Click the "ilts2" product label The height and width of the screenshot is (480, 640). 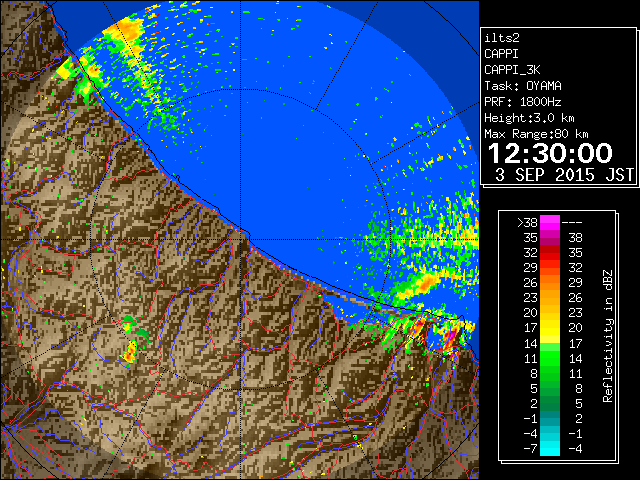click(x=502, y=38)
